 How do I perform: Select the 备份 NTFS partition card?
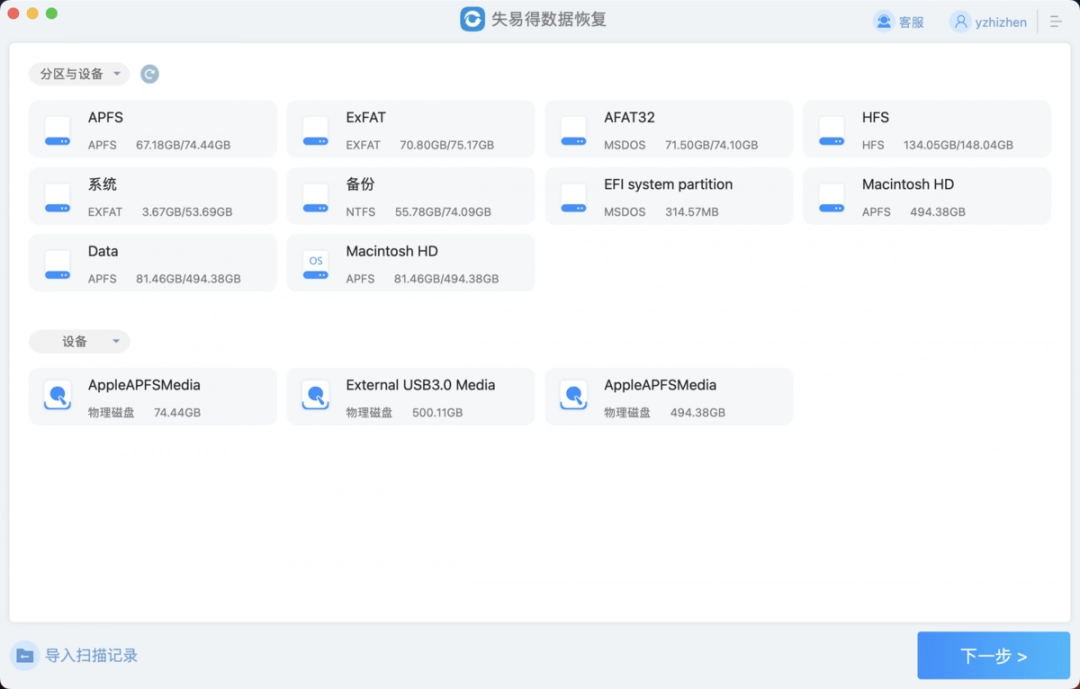click(x=410, y=196)
